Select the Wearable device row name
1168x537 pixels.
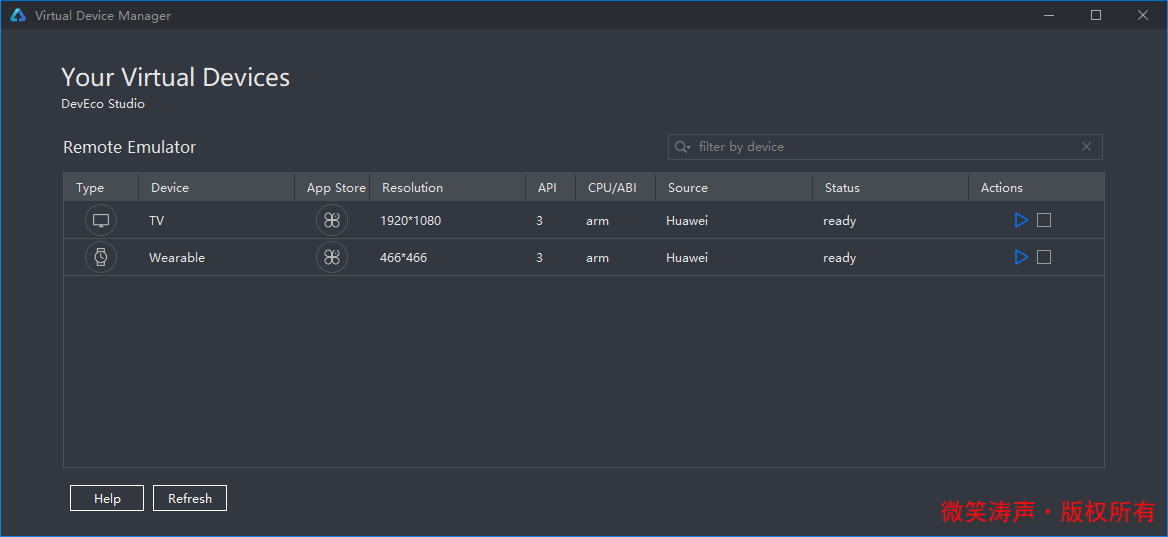point(177,258)
